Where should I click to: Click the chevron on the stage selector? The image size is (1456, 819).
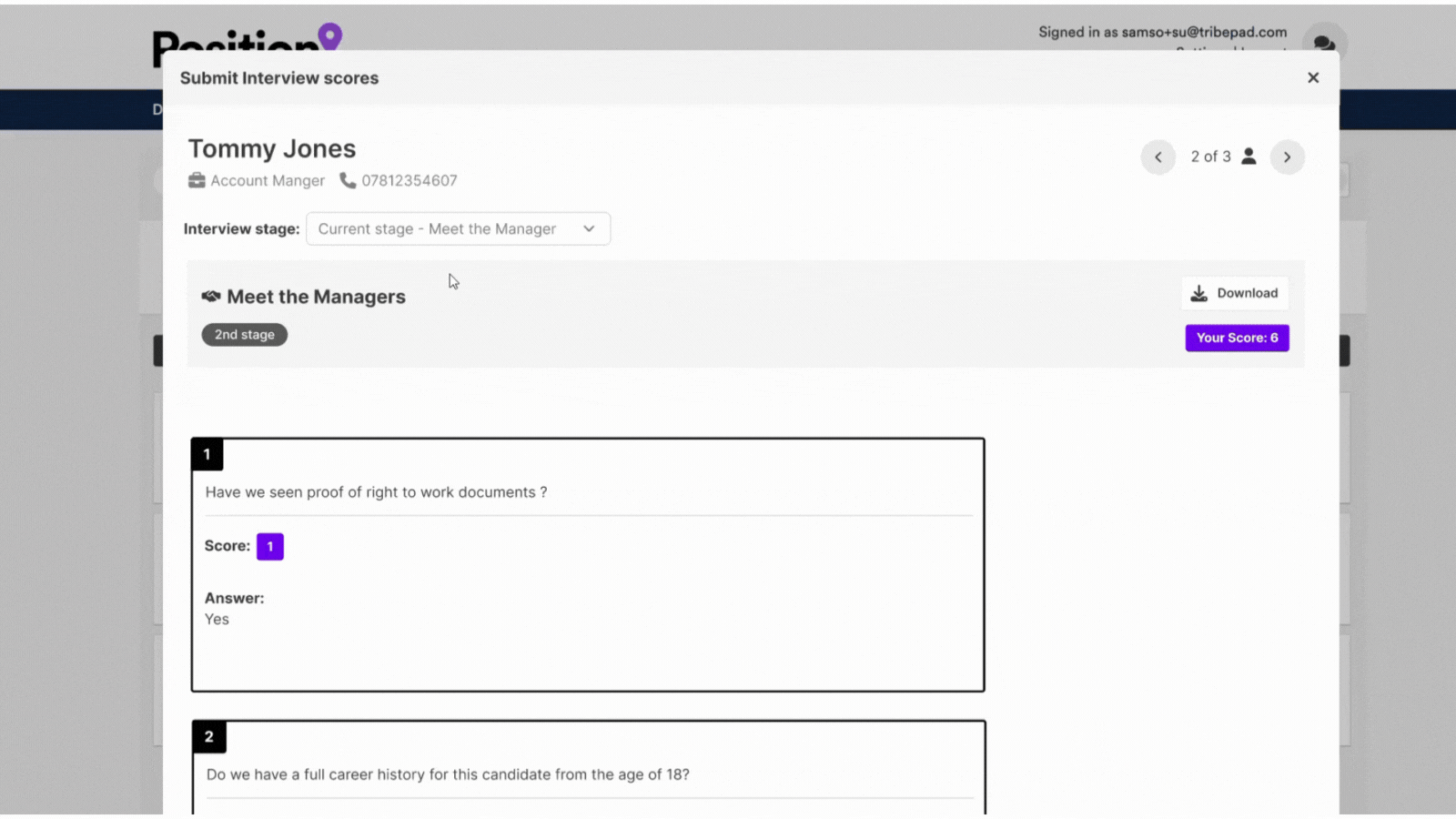click(589, 228)
